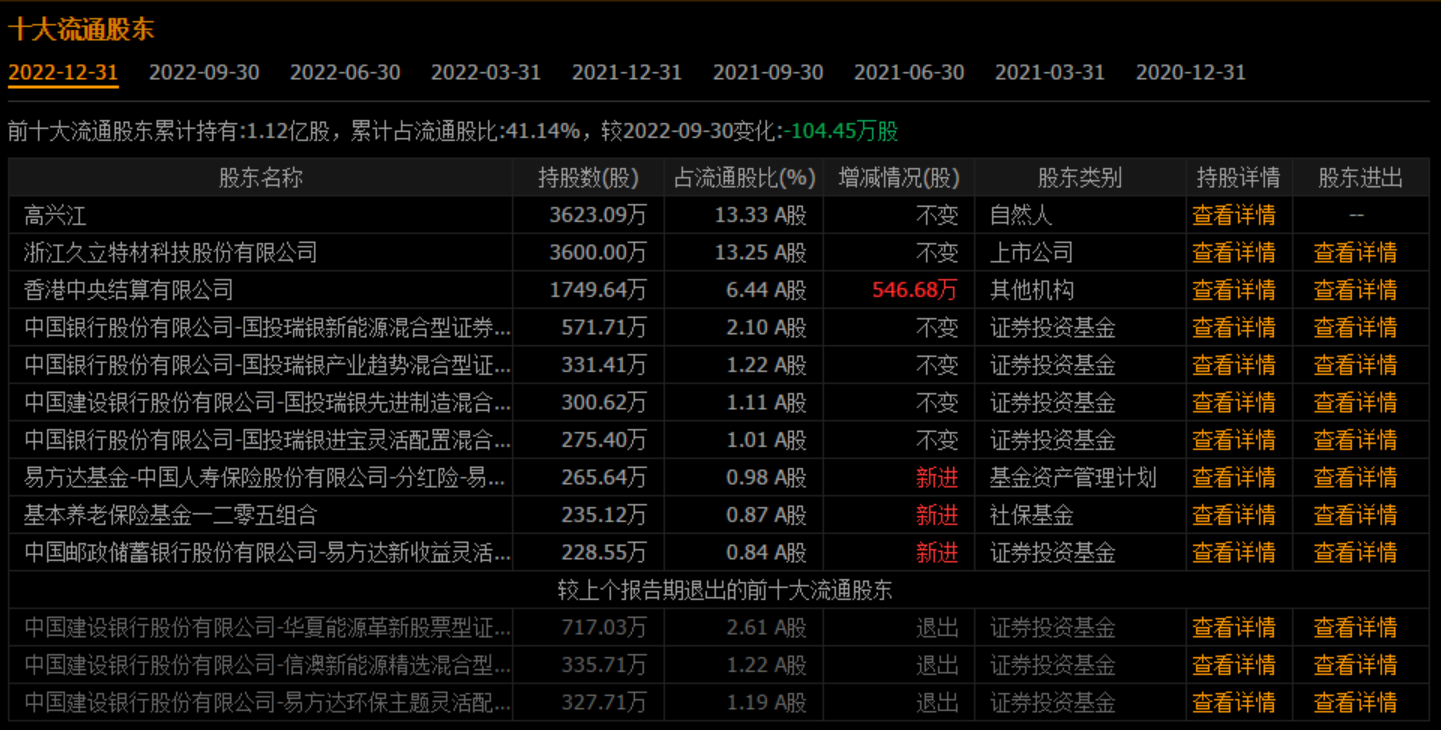Click the 占流通股比(%) column header
This screenshot has width=1441, height=730.
[x=744, y=178]
